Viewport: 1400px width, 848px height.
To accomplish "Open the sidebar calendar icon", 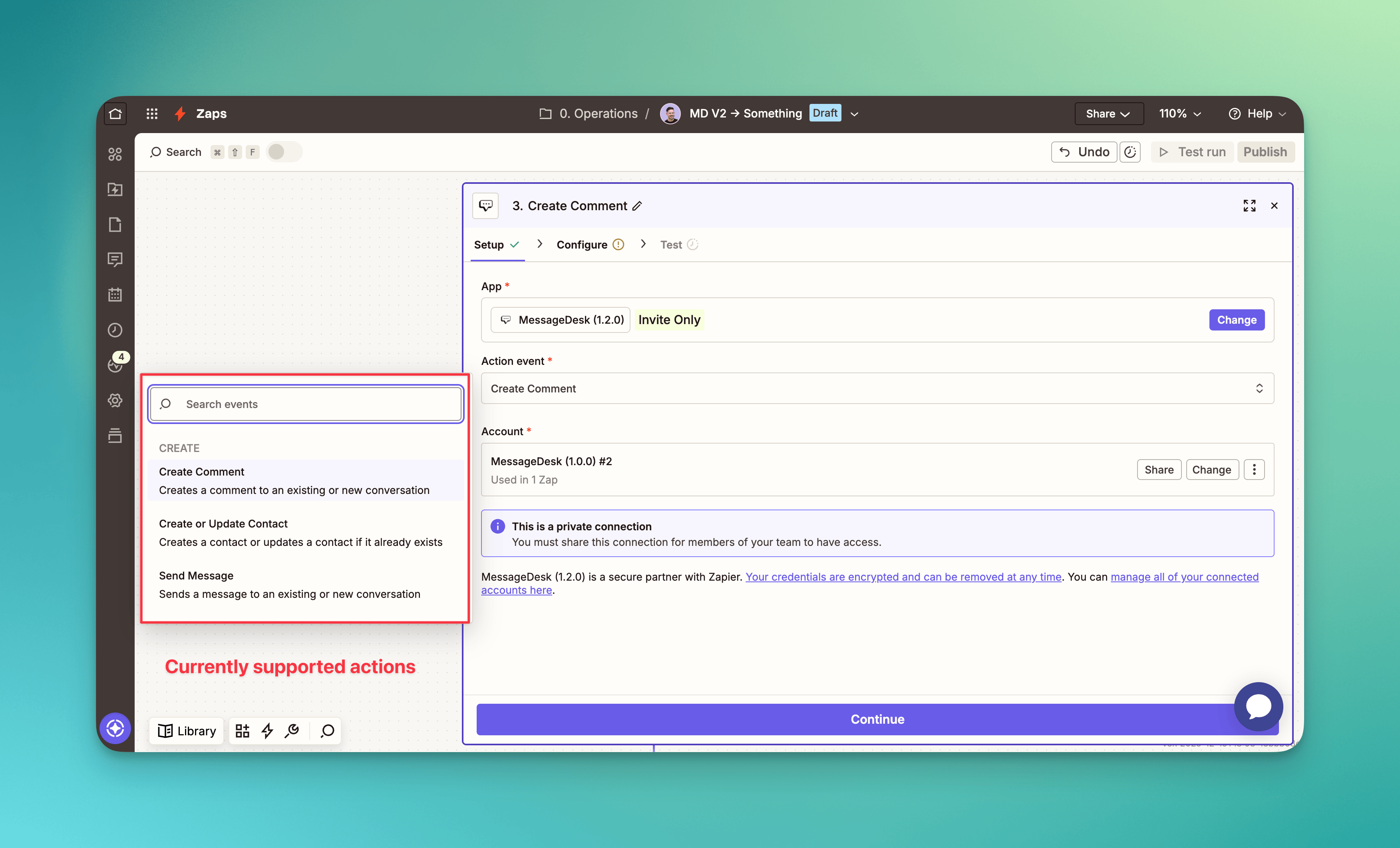I will (x=115, y=295).
